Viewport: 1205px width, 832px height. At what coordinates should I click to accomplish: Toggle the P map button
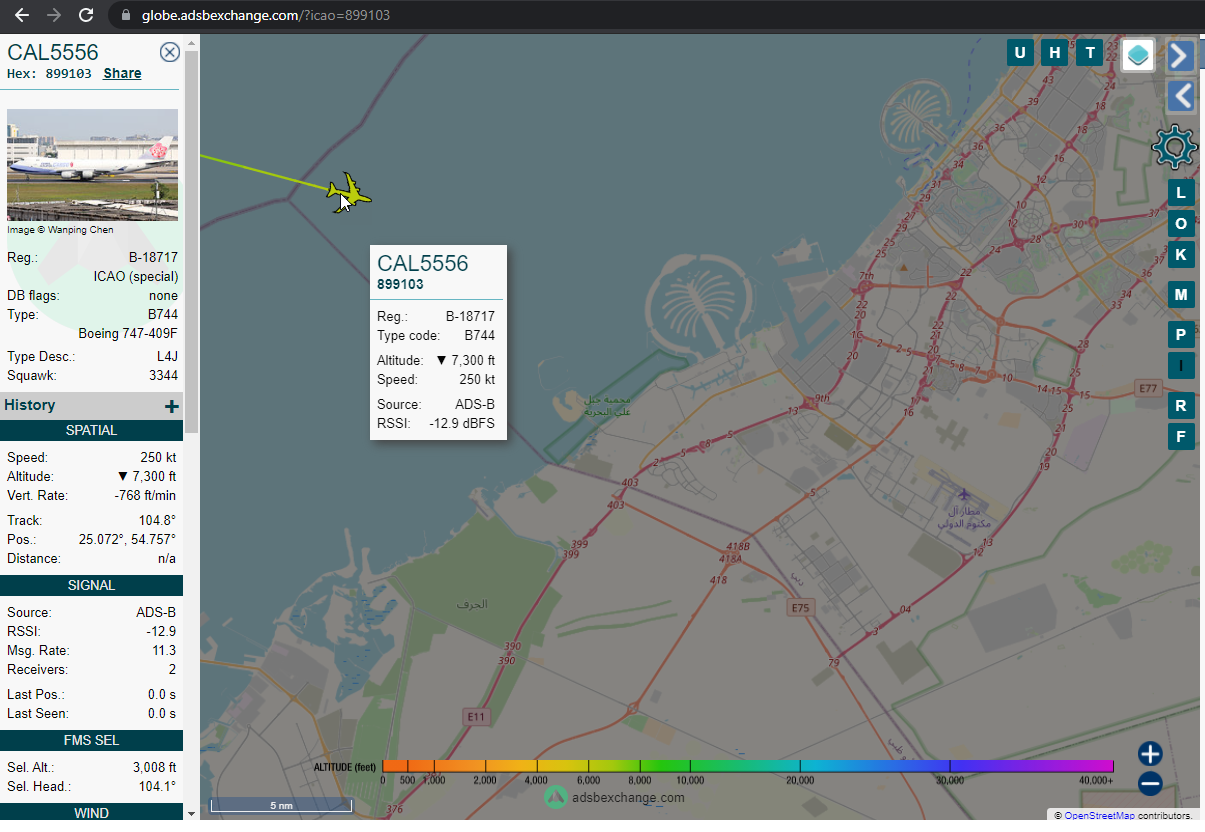(x=1181, y=335)
